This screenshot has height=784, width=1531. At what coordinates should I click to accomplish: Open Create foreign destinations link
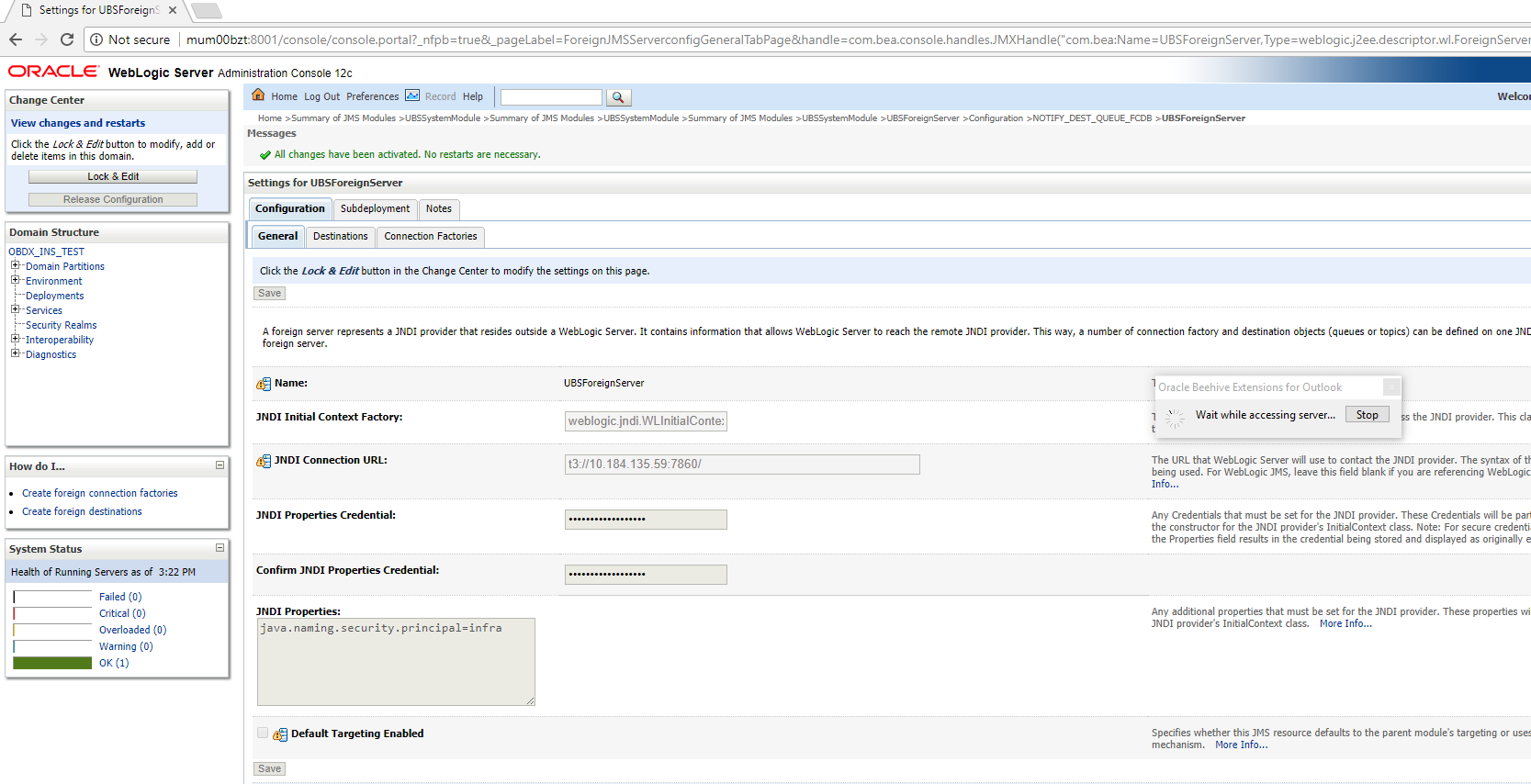coord(82,511)
